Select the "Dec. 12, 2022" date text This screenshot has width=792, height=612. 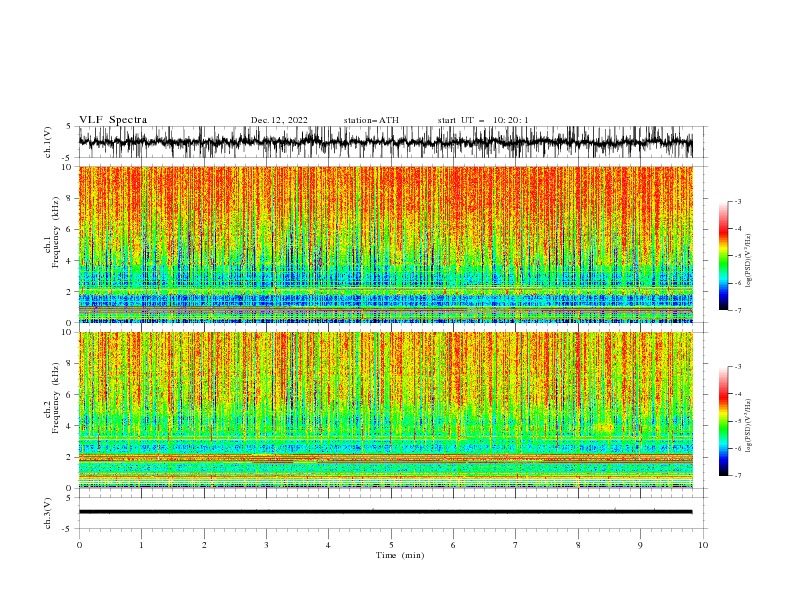tap(279, 120)
